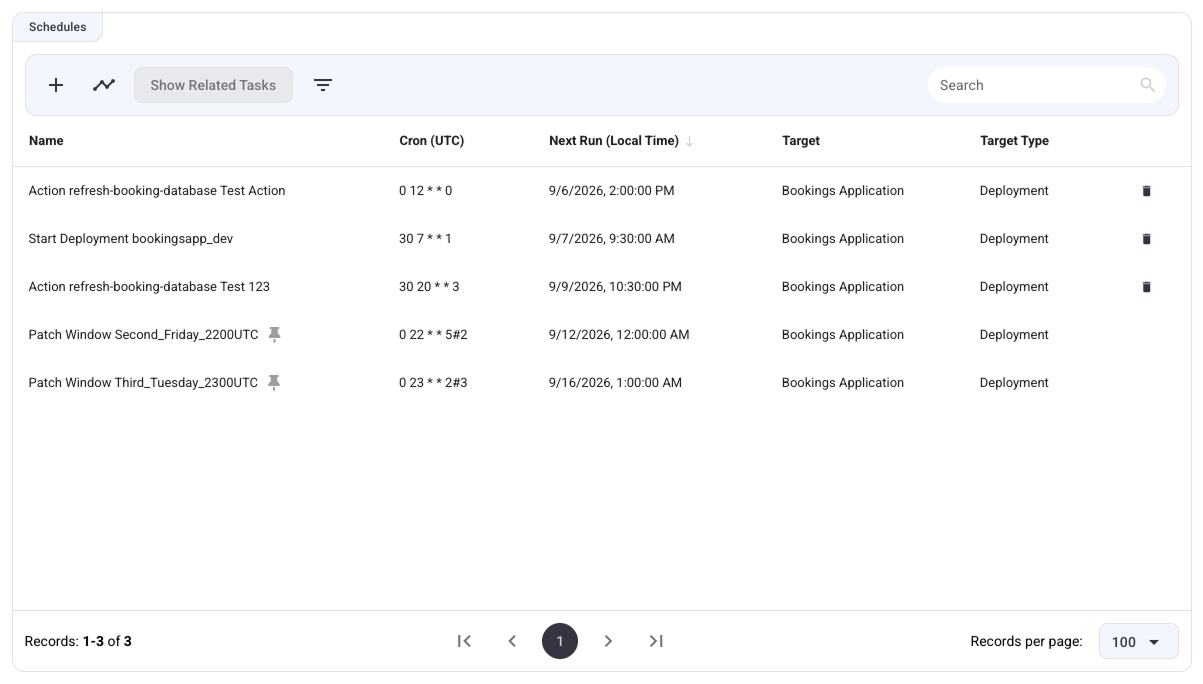The width and height of the screenshot is (1203, 684).
Task: Click pin icon on Second_Friday_2200UTC row
Action: [274, 335]
